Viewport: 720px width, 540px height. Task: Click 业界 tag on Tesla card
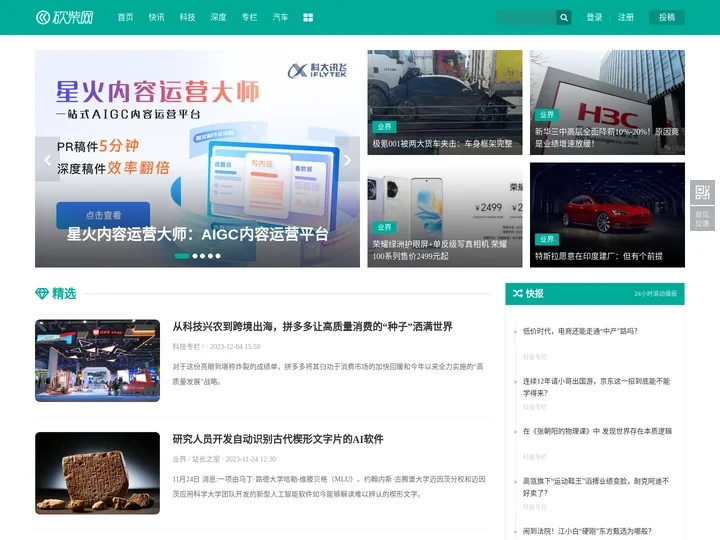coord(547,239)
